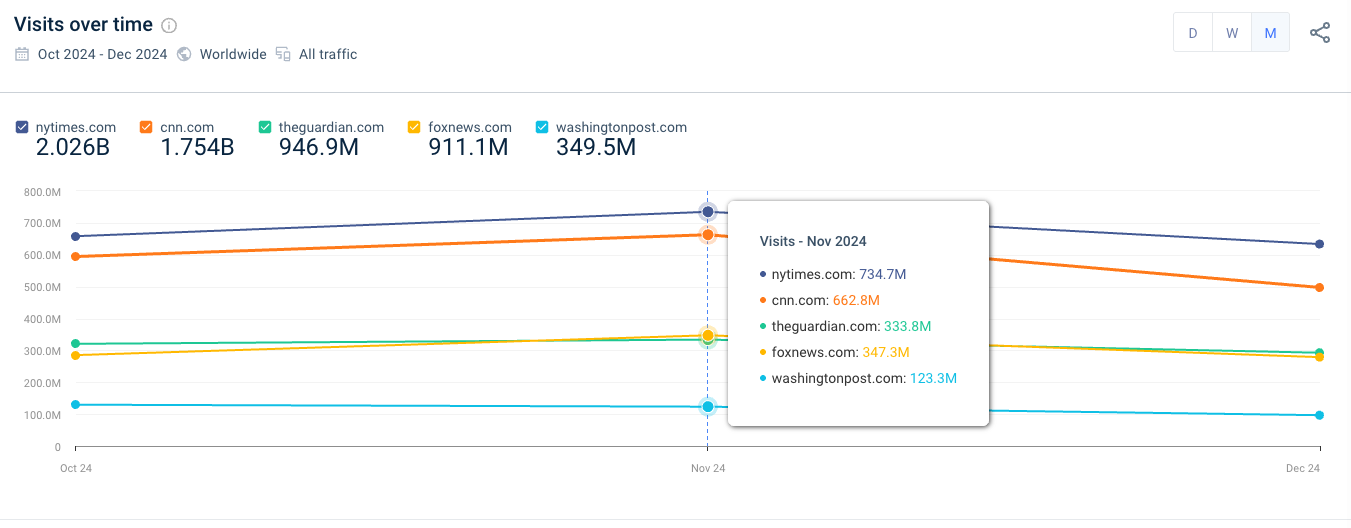Click the washingtonpost.com legend label
Viewport: 1351px width, 528px height.
[x=621, y=127]
